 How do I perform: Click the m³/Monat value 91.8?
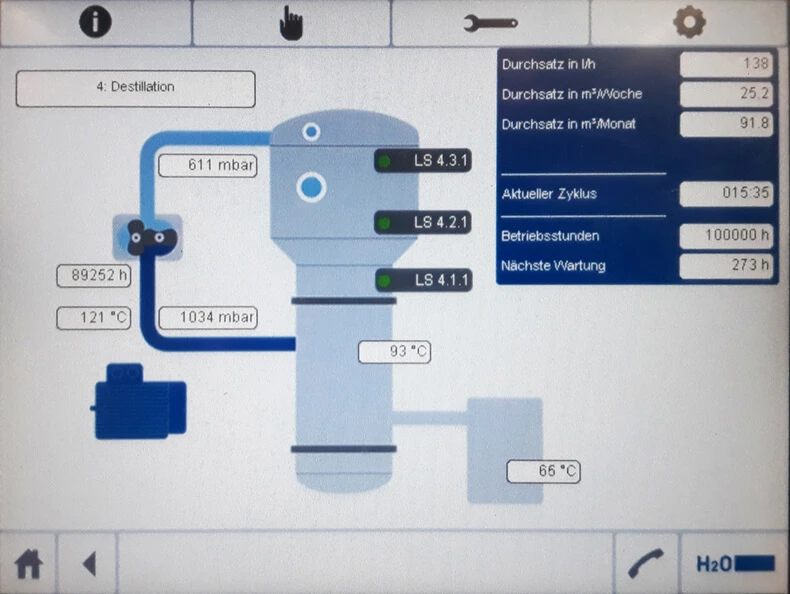(x=726, y=124)
